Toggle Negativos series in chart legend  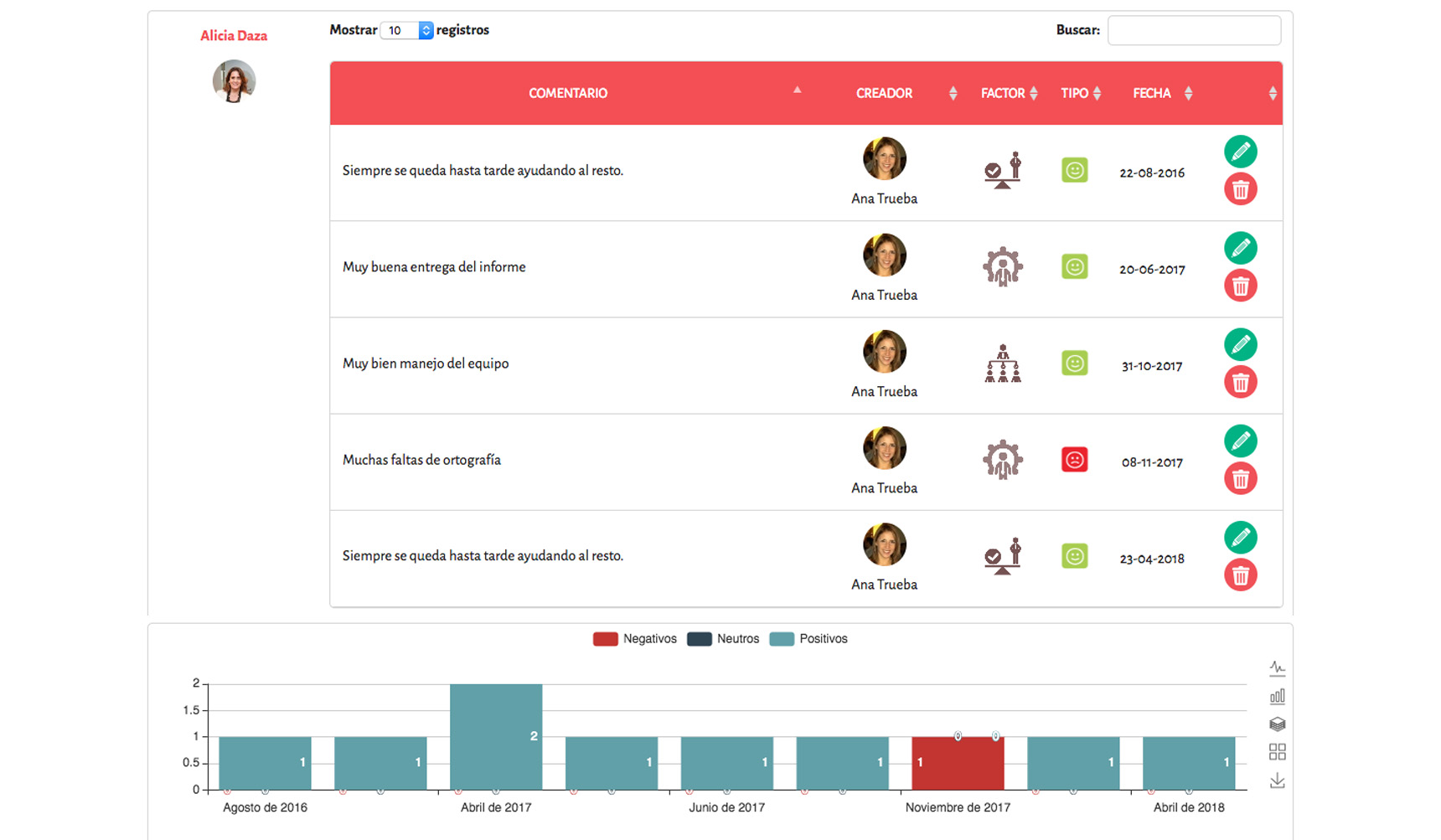click(634, 639)
